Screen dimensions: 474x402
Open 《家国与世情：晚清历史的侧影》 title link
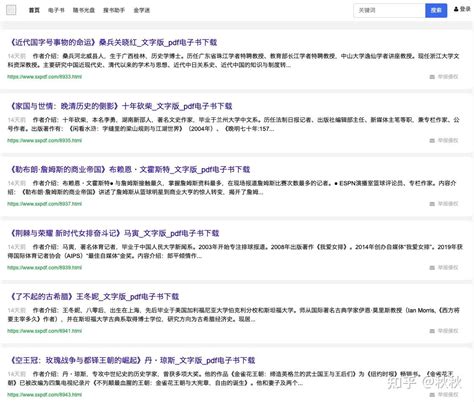(x=120, y=106)
